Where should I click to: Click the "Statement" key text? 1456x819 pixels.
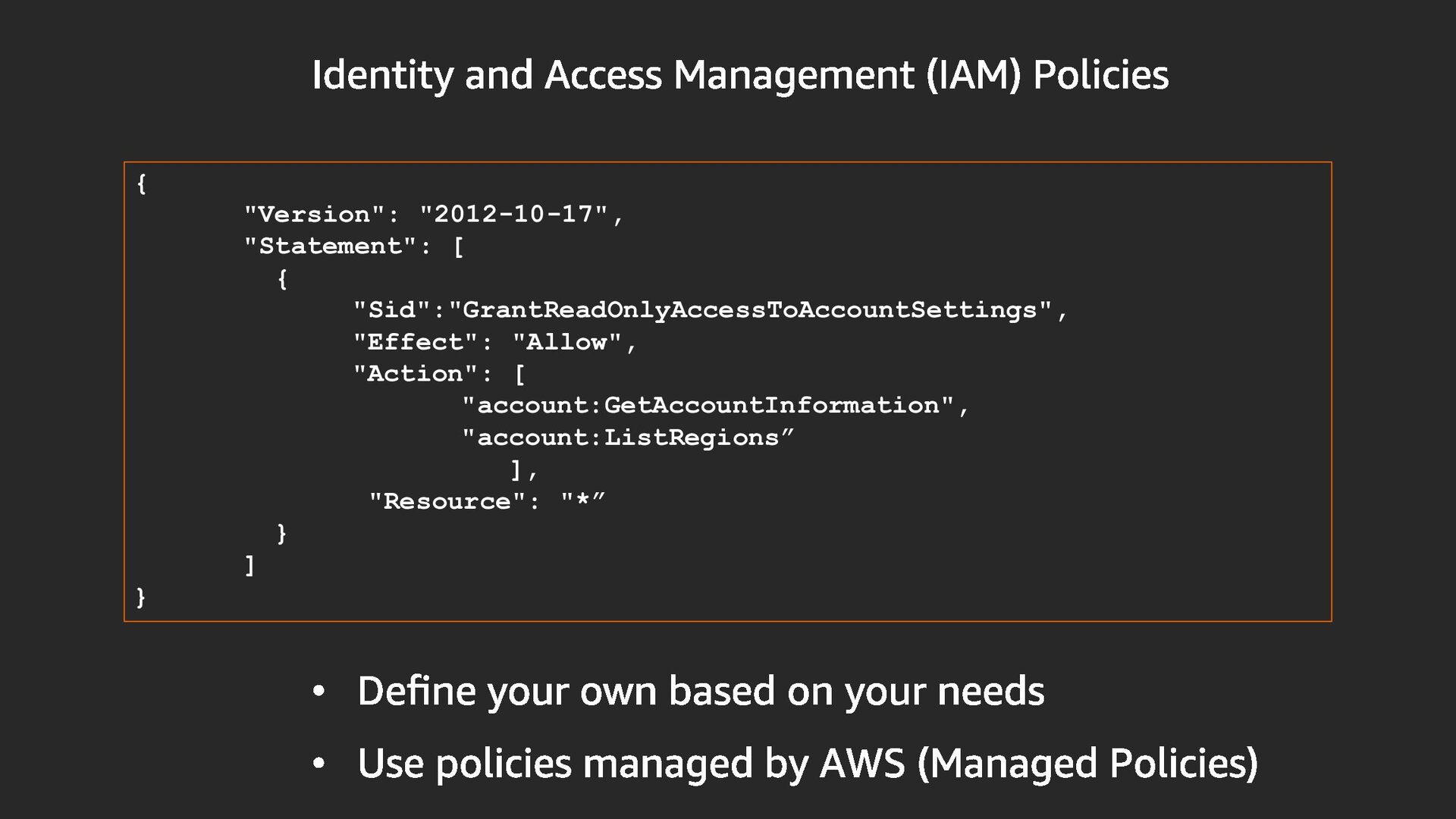(x=330, y=246)
